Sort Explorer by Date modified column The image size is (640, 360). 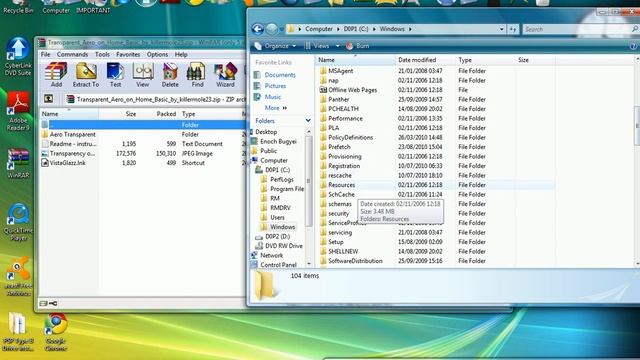tap(425, 60)
